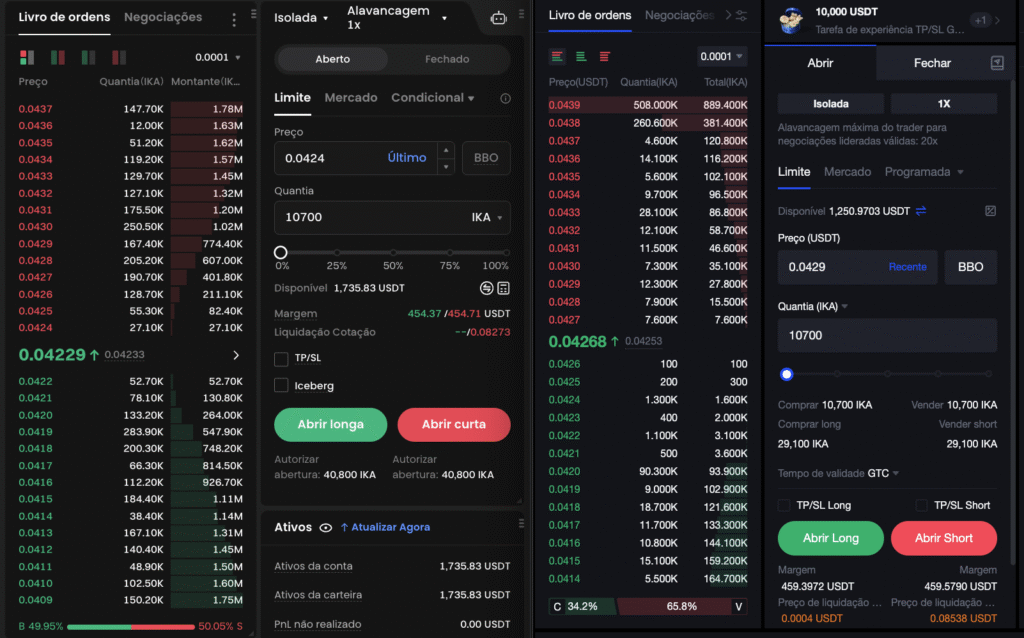Screen dimensions: 1024x638
Task: Open the Isolada margin mode dropdown
Action: coord(301,18)
